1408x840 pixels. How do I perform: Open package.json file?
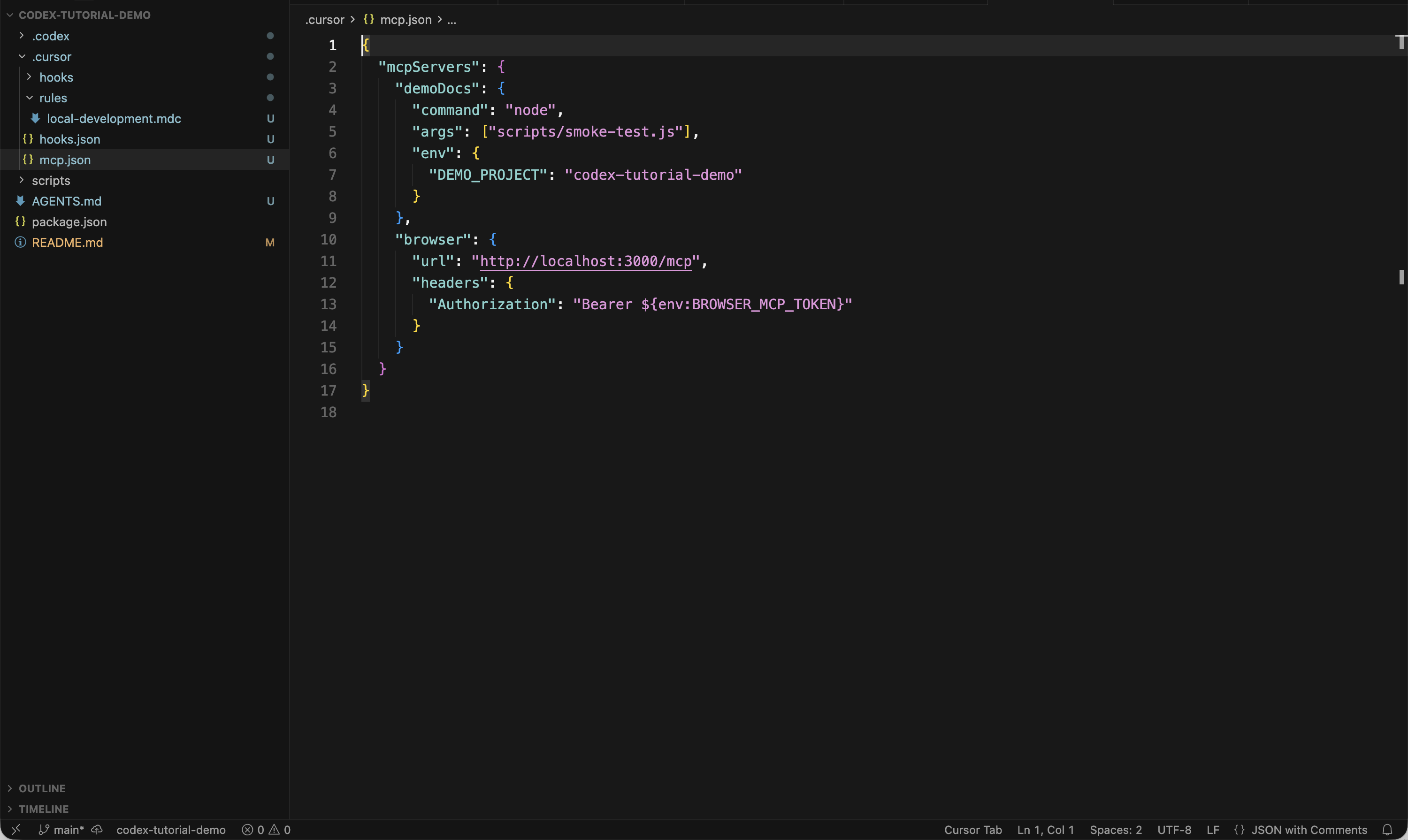[x=69, y=222]
